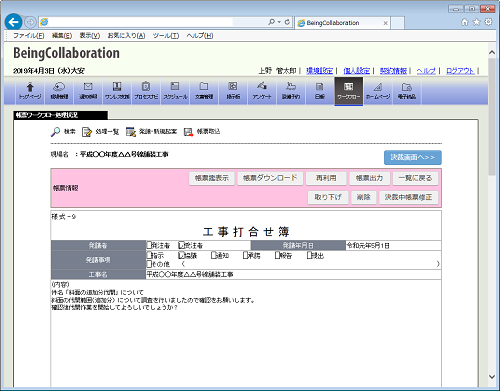Open the ヘルプ(H) menu in menu bar
Viewport: 500px width, 391px height.
point(200,36)
